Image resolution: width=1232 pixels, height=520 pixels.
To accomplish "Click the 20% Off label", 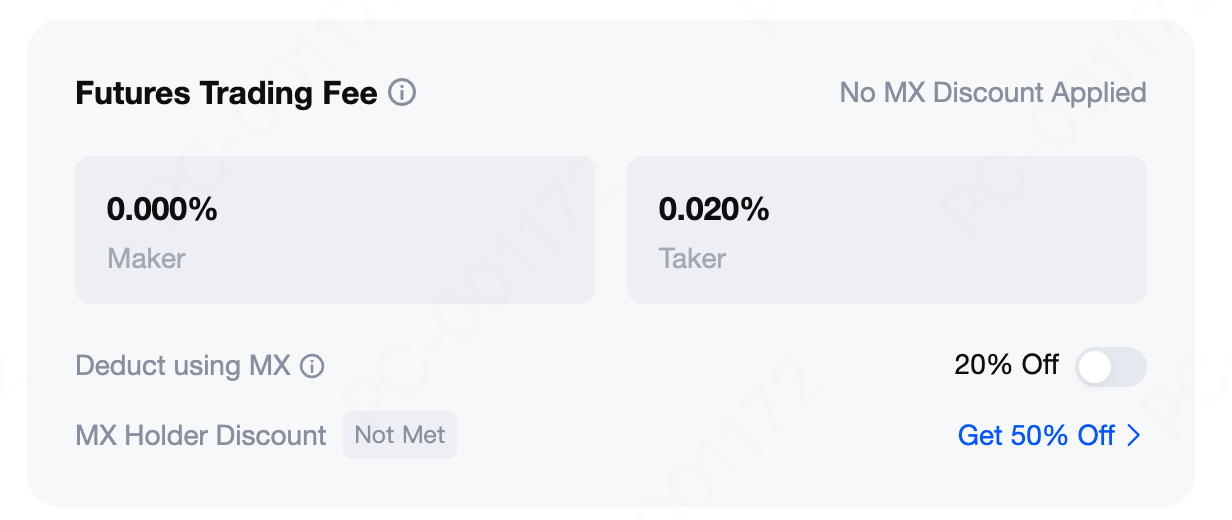I will pos(1006,365).
